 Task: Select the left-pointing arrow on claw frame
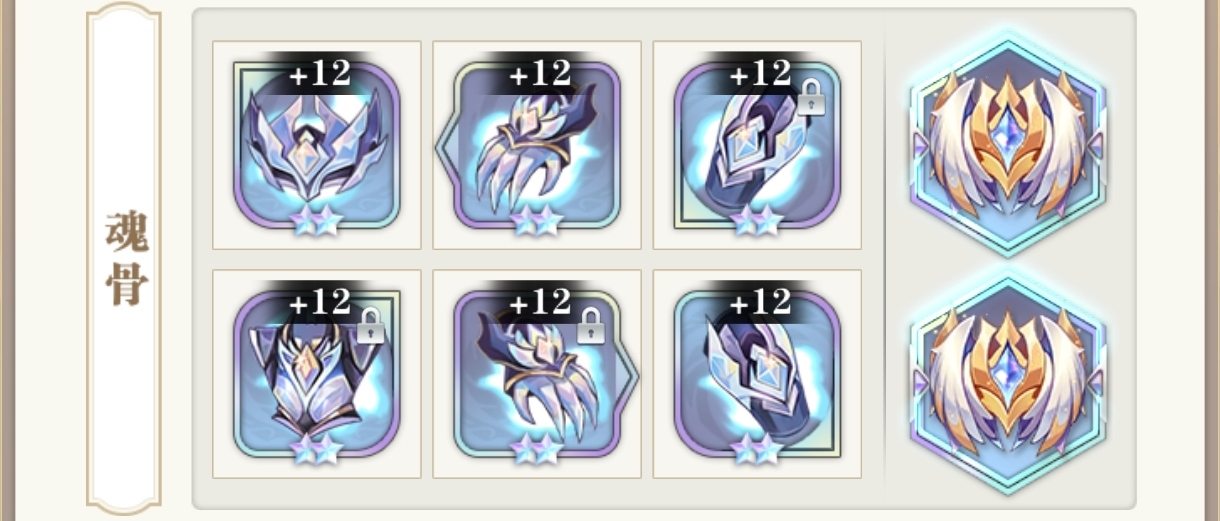coord(446,146)
